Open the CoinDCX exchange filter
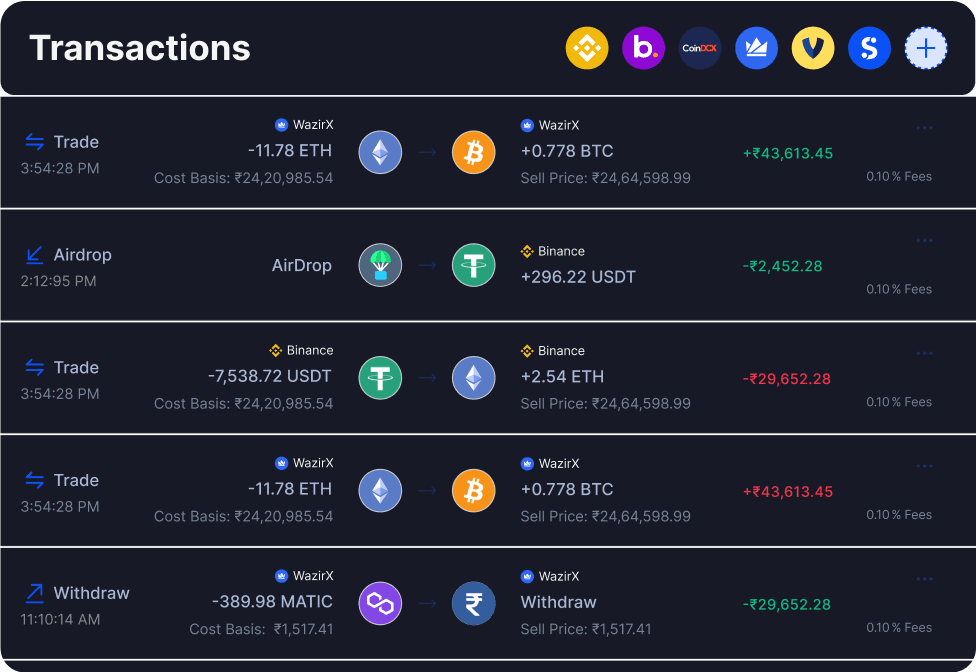This screenshot has width=976, height=672. [700, 47]
